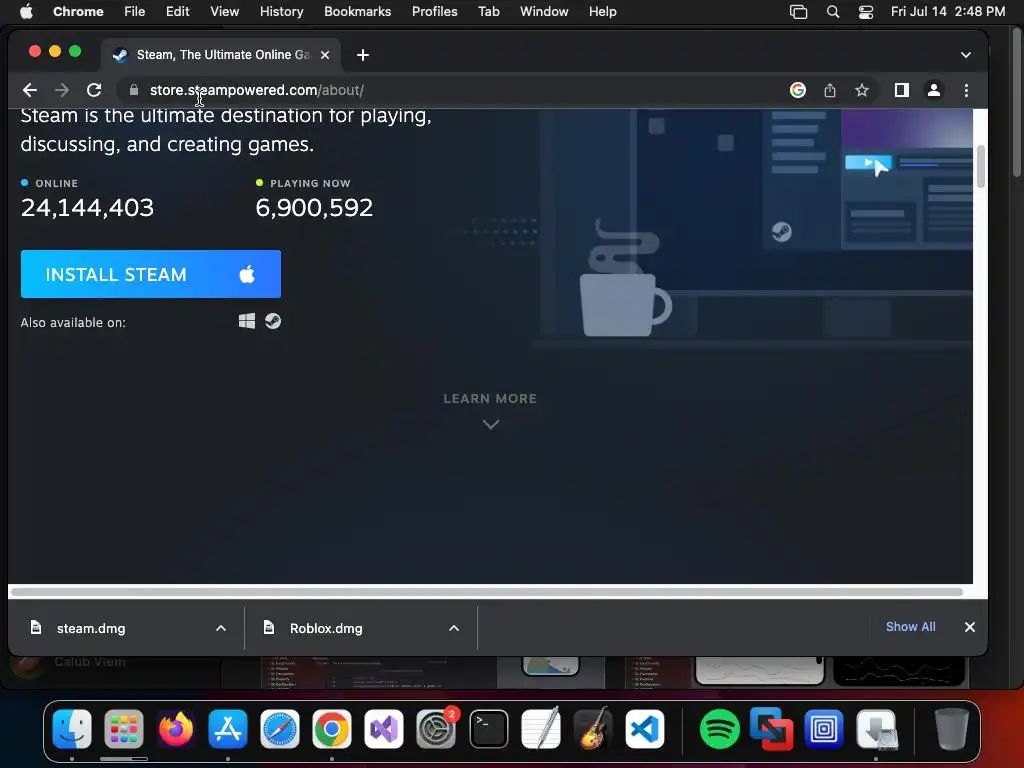Image resolution: width=1024 pixels, height=768 pixels.
Task: Bookmark this page with the star icon
Action: [x=862, y=90]
